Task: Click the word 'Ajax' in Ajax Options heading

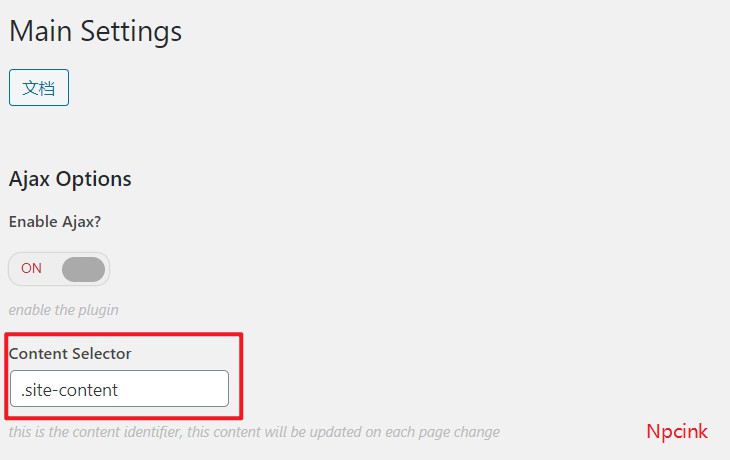Action: pos(29,179)
